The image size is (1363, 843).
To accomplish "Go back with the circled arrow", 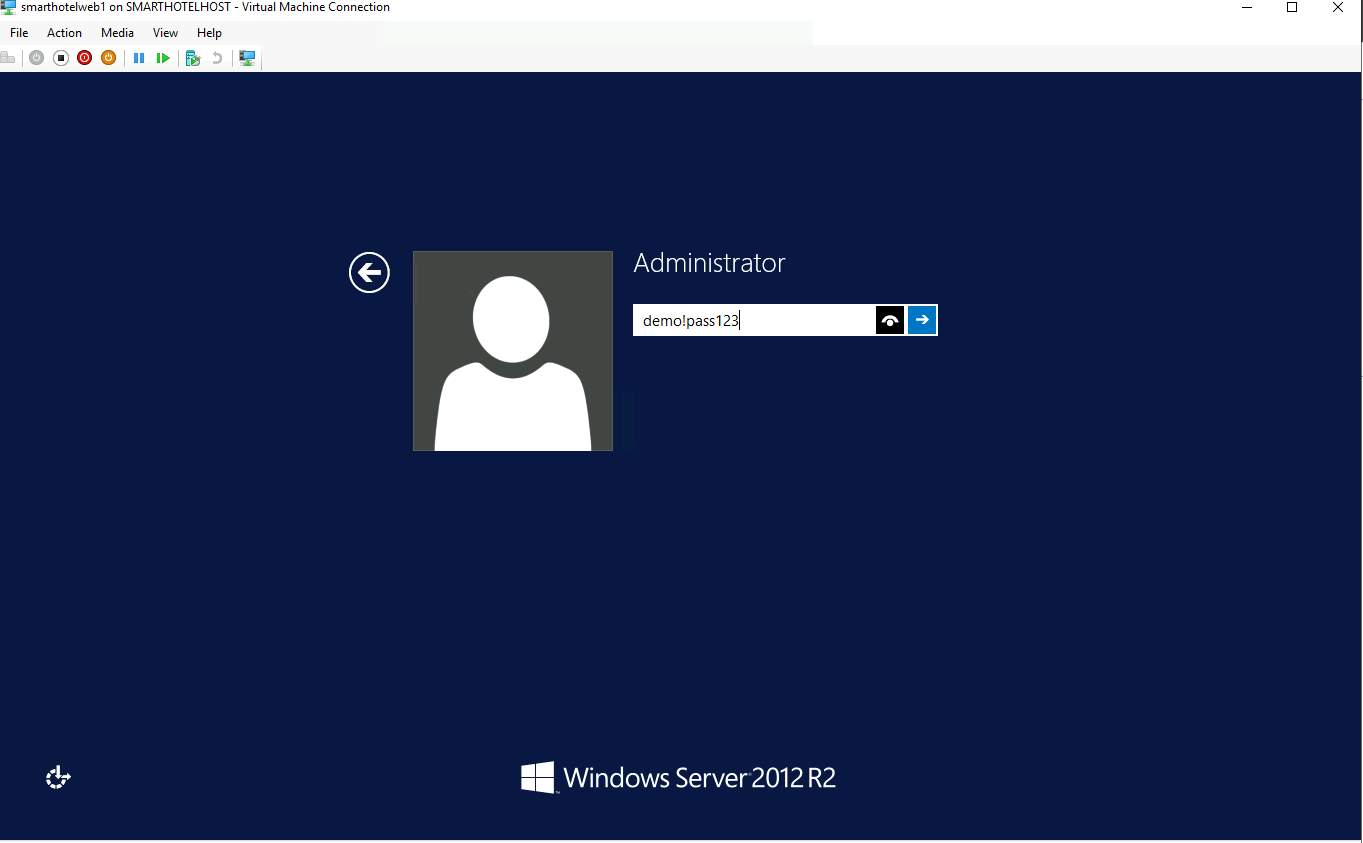I will 369,272.
